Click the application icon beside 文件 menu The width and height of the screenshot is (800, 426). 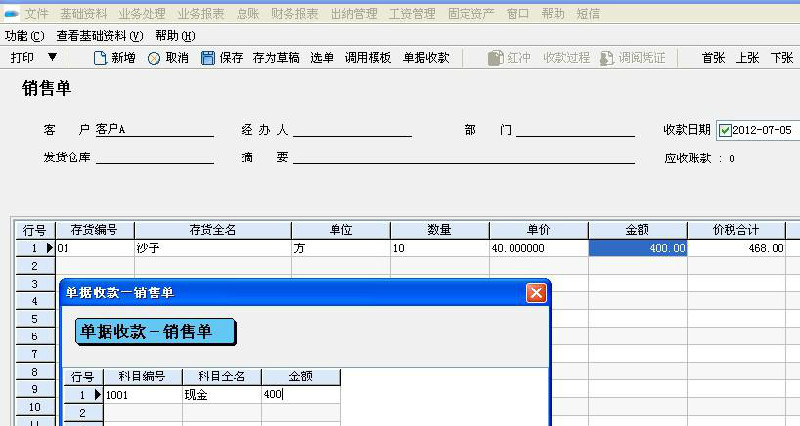(x=11, y=14)
